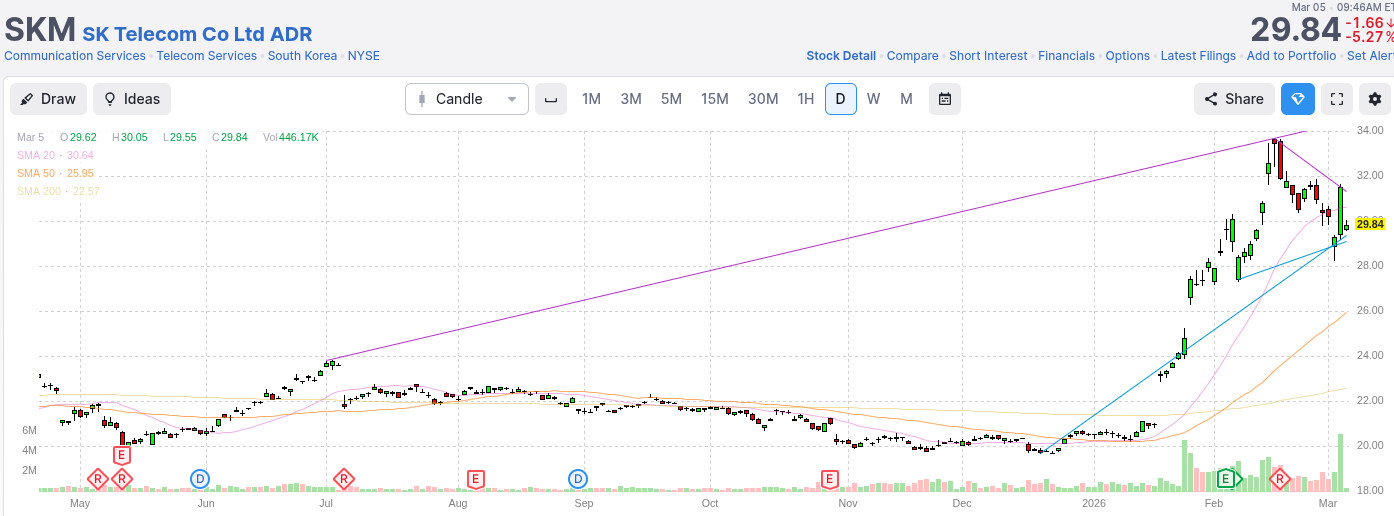Screen dimensions: 1394x516
Task: Click the Share button
Action: pyautogui.click(x=1234, y=99)
